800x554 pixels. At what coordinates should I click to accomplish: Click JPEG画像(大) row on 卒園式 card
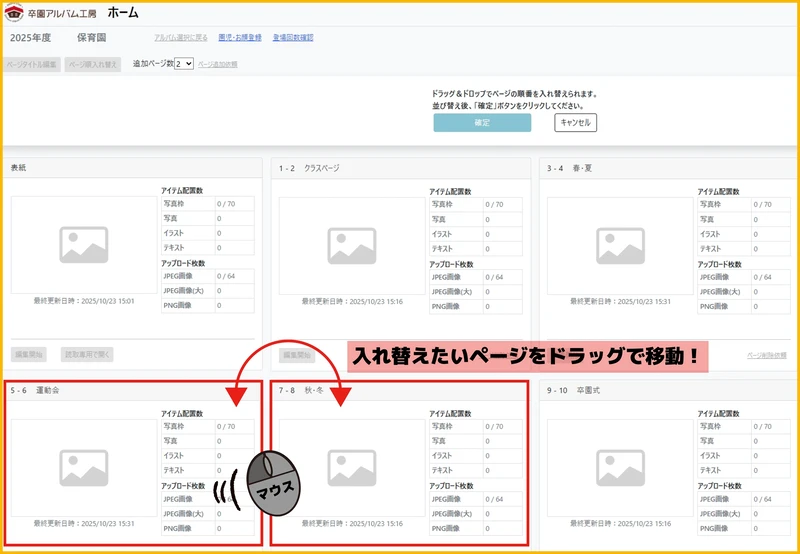click(x=744, y=514)
